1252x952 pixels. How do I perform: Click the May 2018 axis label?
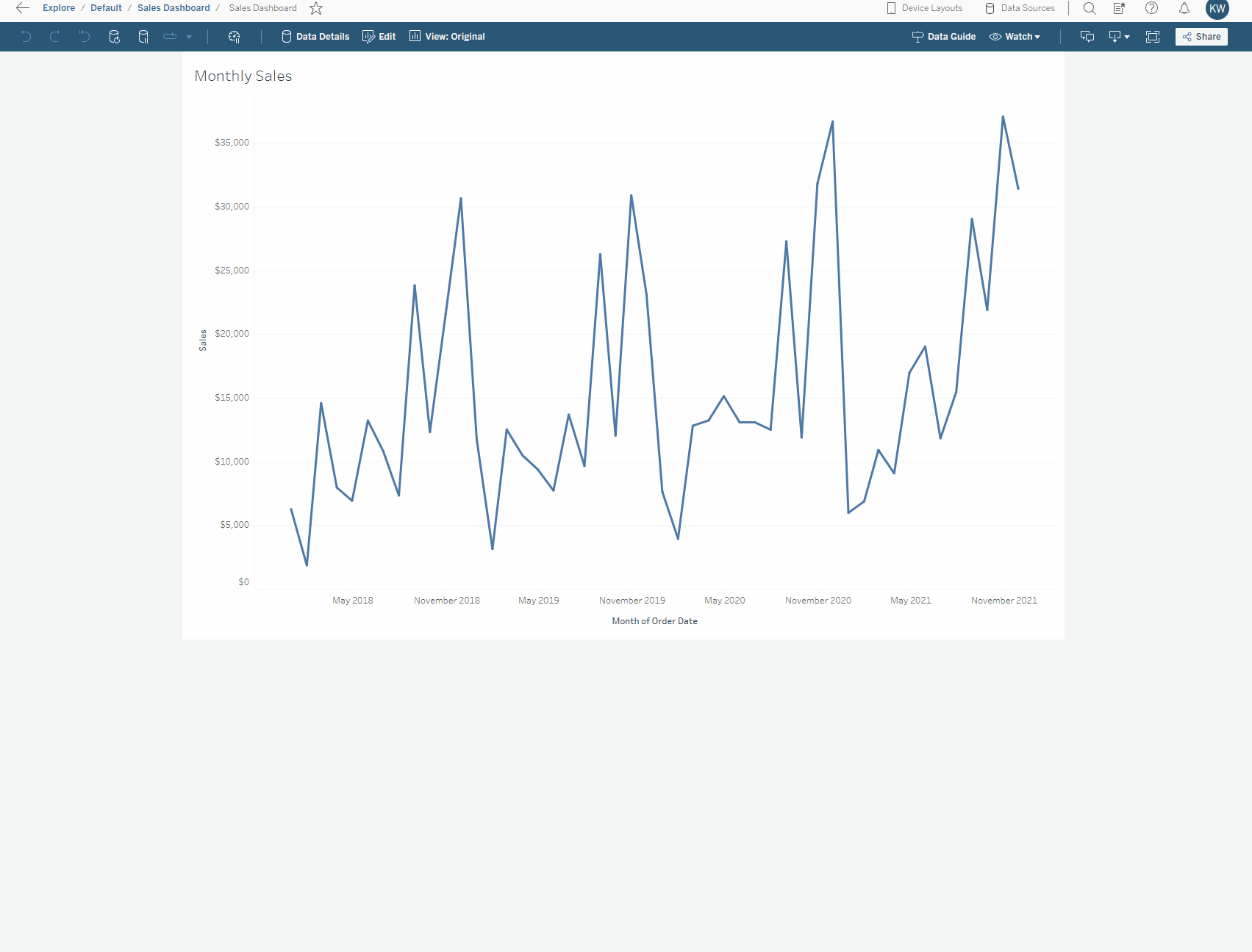click(353, 601)
